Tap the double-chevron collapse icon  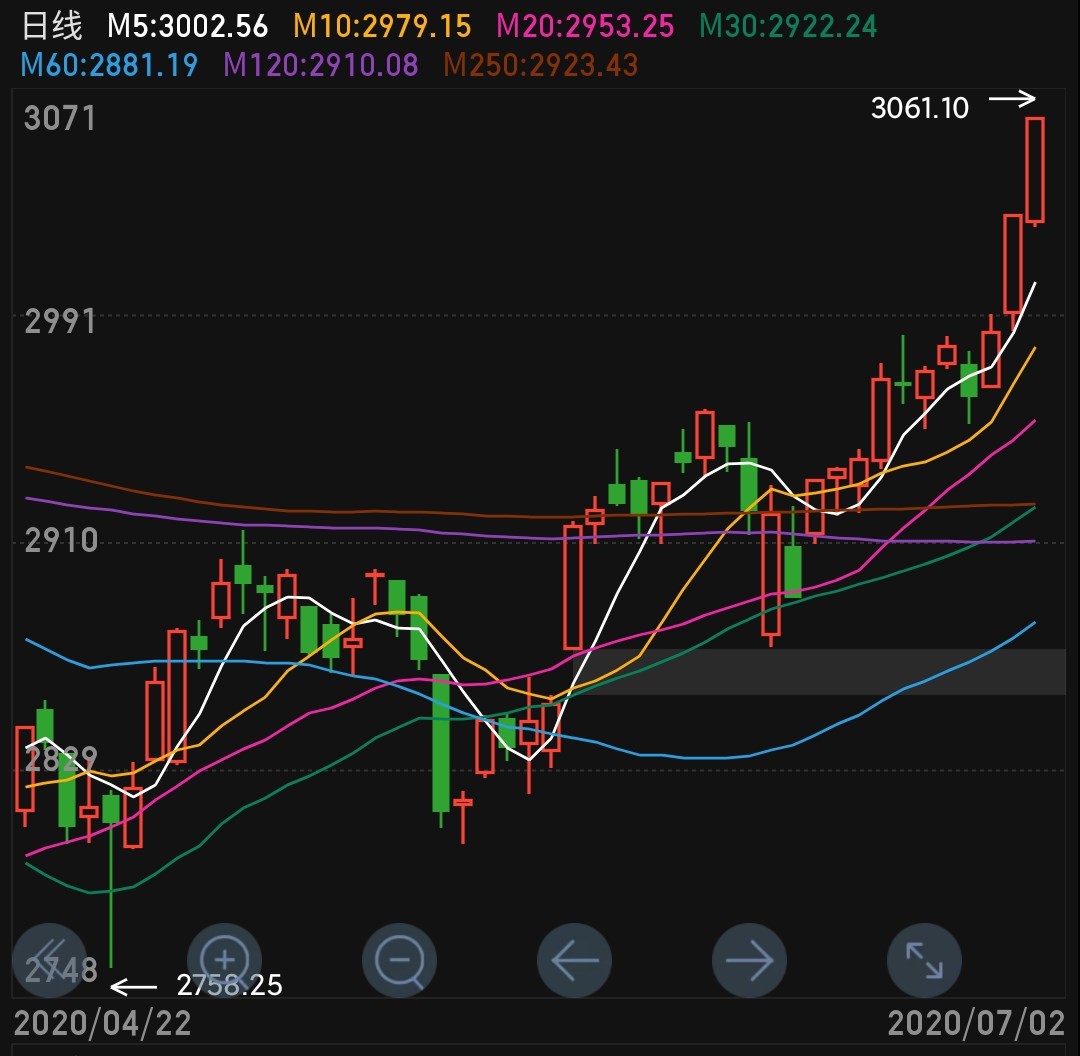50,960
